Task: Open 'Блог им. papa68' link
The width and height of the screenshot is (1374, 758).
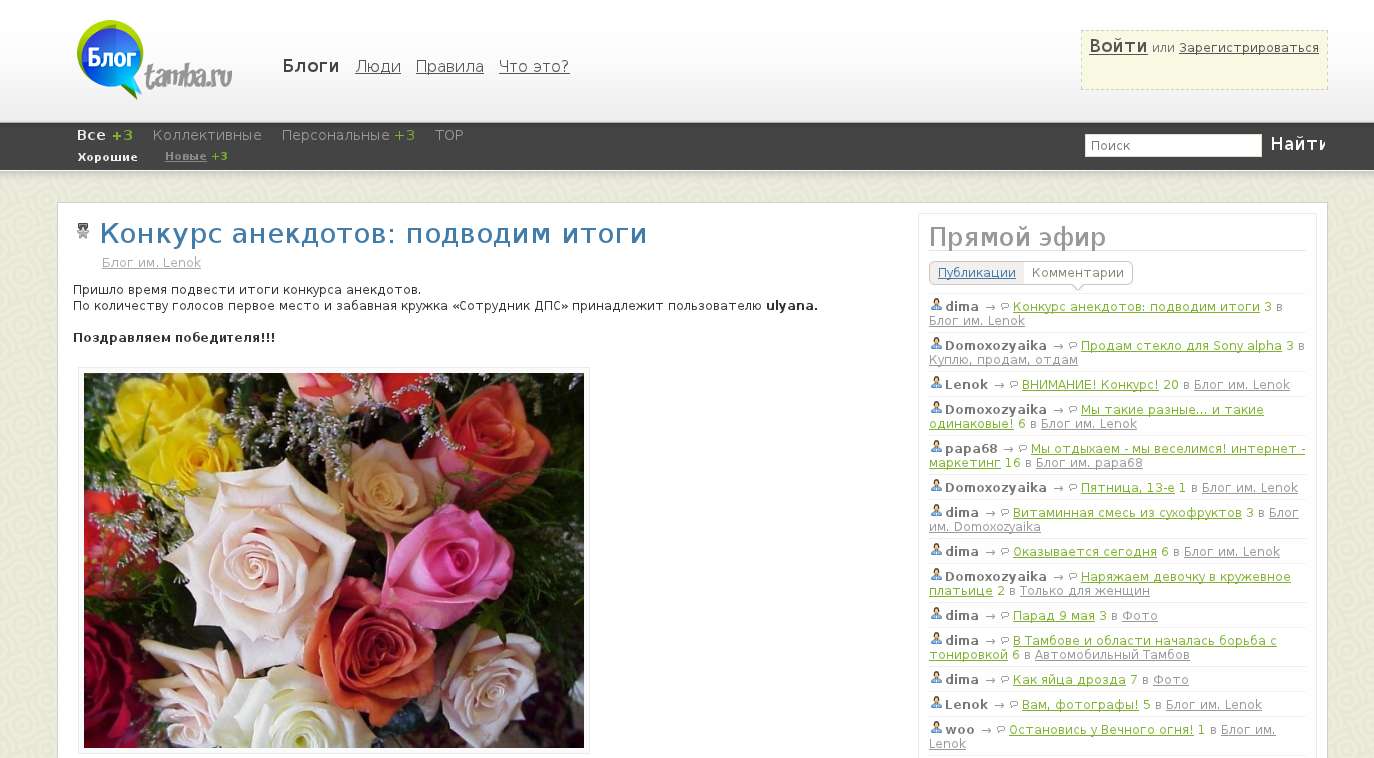Action: [1089, 463]
